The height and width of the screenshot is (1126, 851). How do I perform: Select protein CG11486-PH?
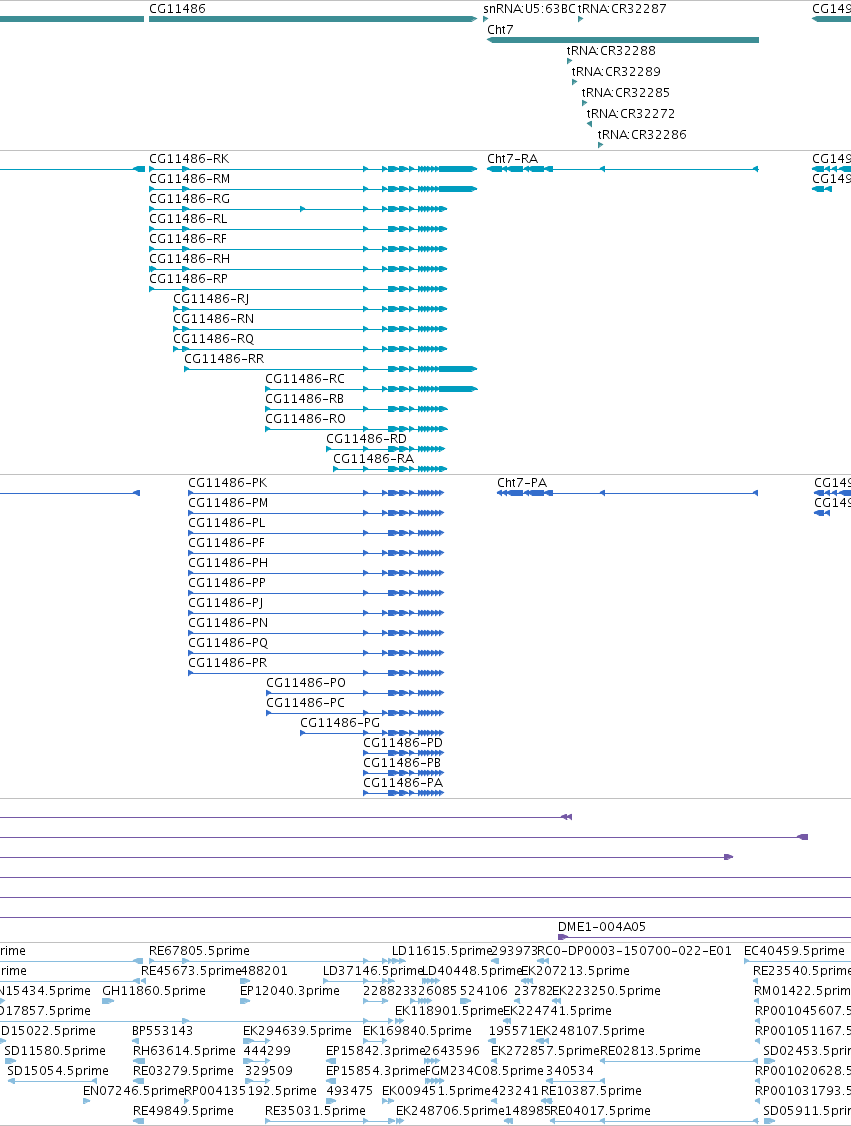click(x=228, y=563)
